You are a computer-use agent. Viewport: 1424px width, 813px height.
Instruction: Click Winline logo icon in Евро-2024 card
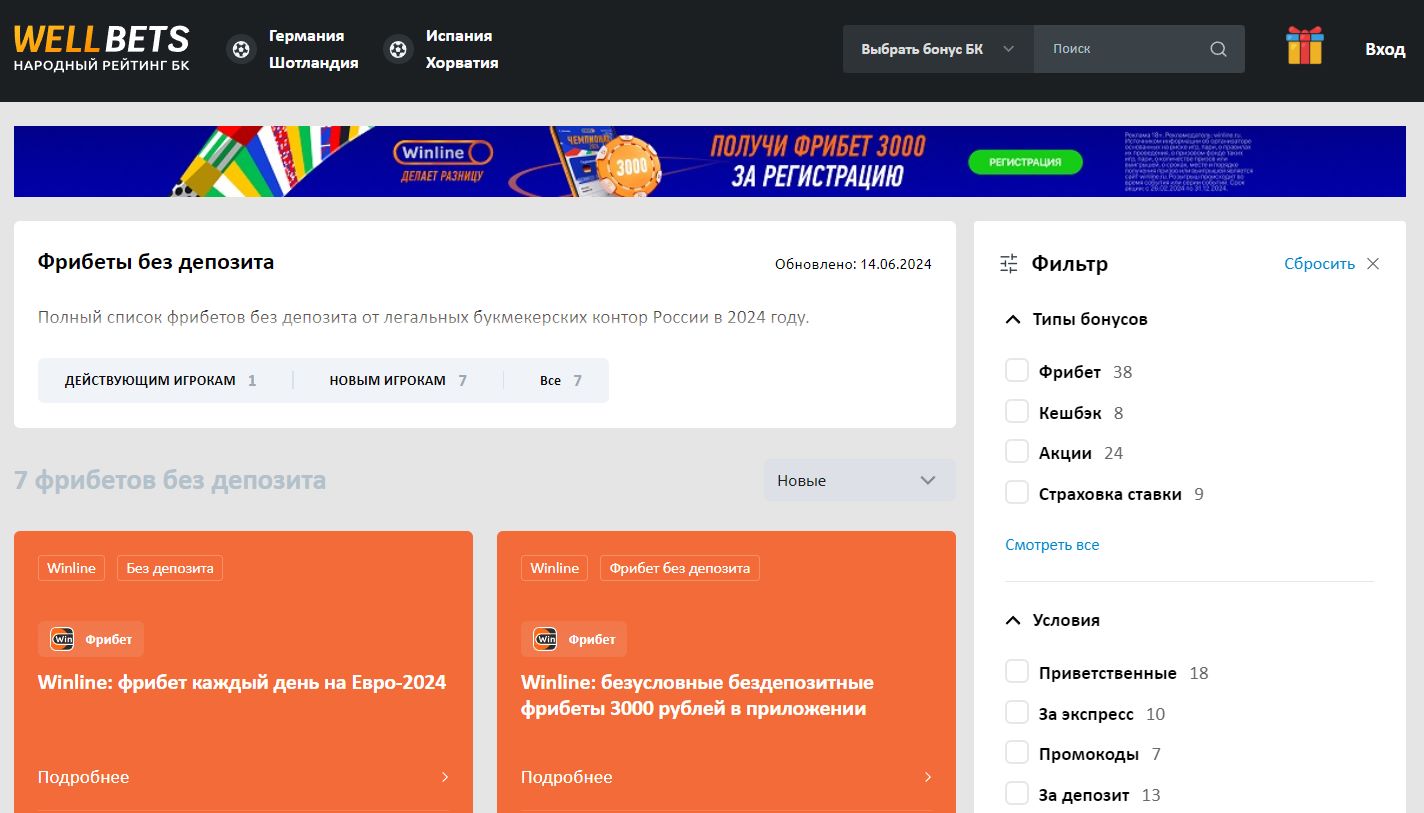[62, 639]
